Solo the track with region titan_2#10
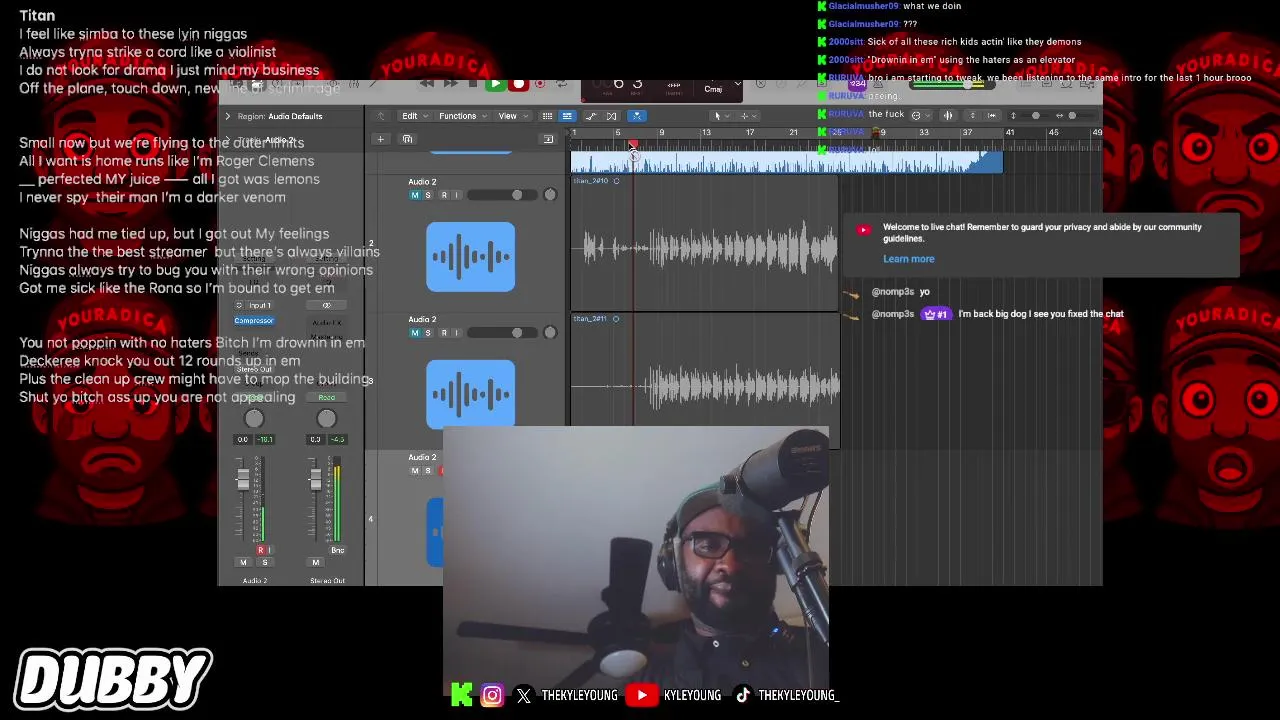Image resolution: width=1280 pixels, height=720 pixels. (x=428, y=195)
